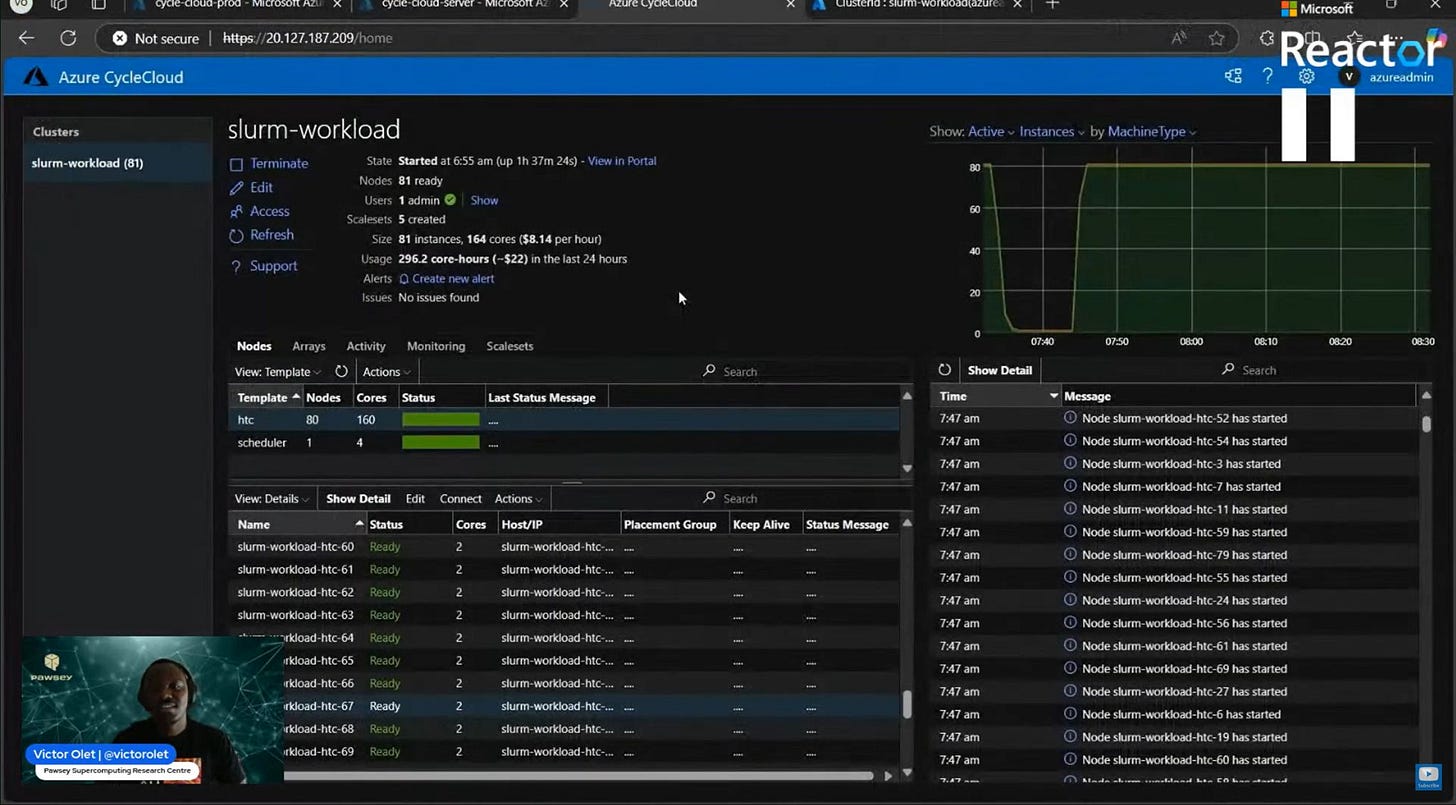1456x805 pixels.
Task: Click the bell icon beside Create new alert
Action: pos(404,279)
